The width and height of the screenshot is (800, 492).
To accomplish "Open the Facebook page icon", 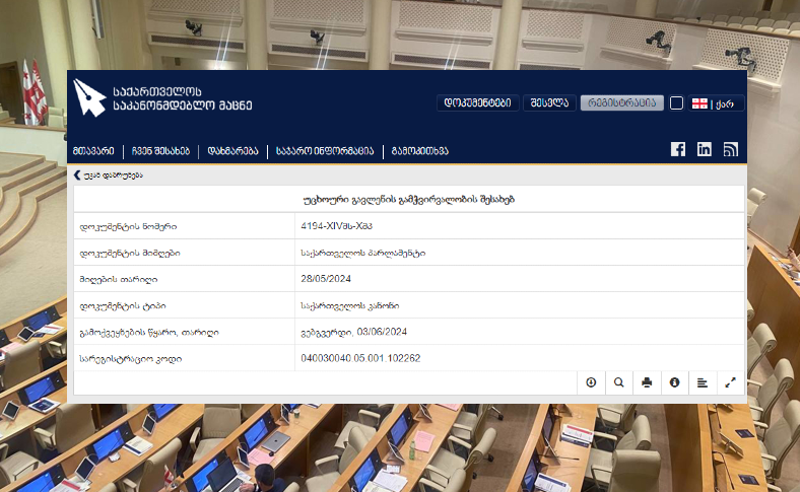I will click(678, 149).
